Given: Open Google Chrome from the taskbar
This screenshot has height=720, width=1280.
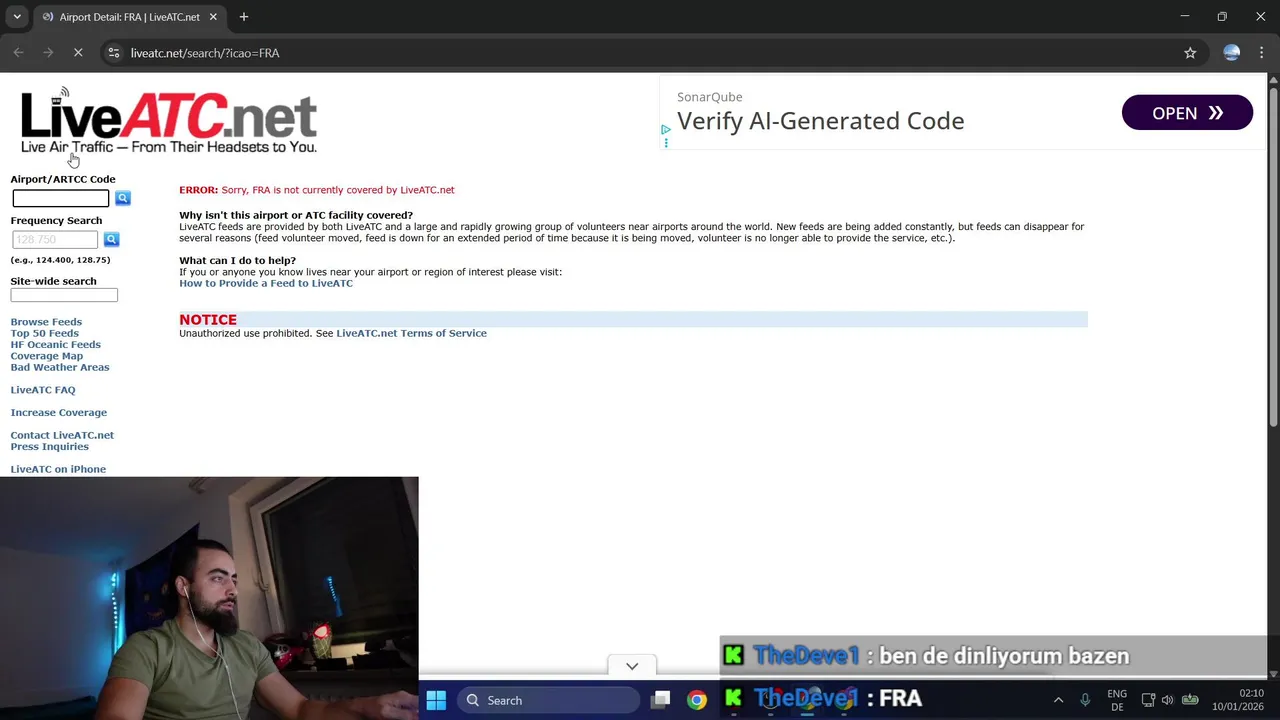Looking at the screenshot, I should click(x=697, y=700).
